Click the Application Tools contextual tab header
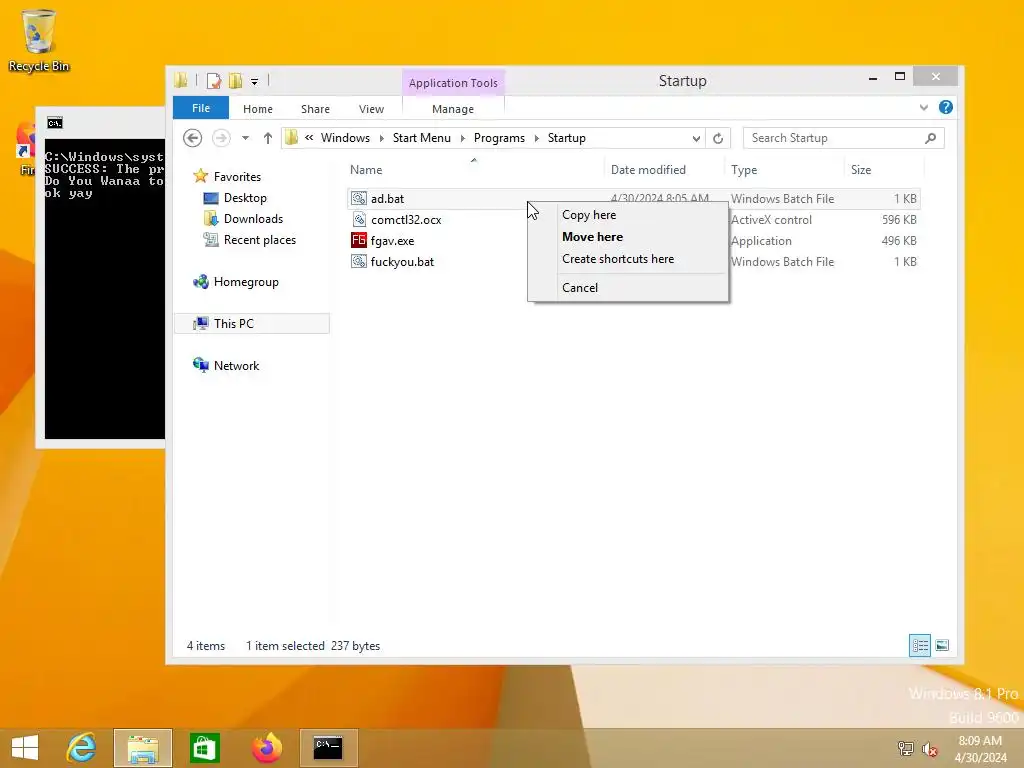This screenshot has width=1024, height=768. pos(453,83)
